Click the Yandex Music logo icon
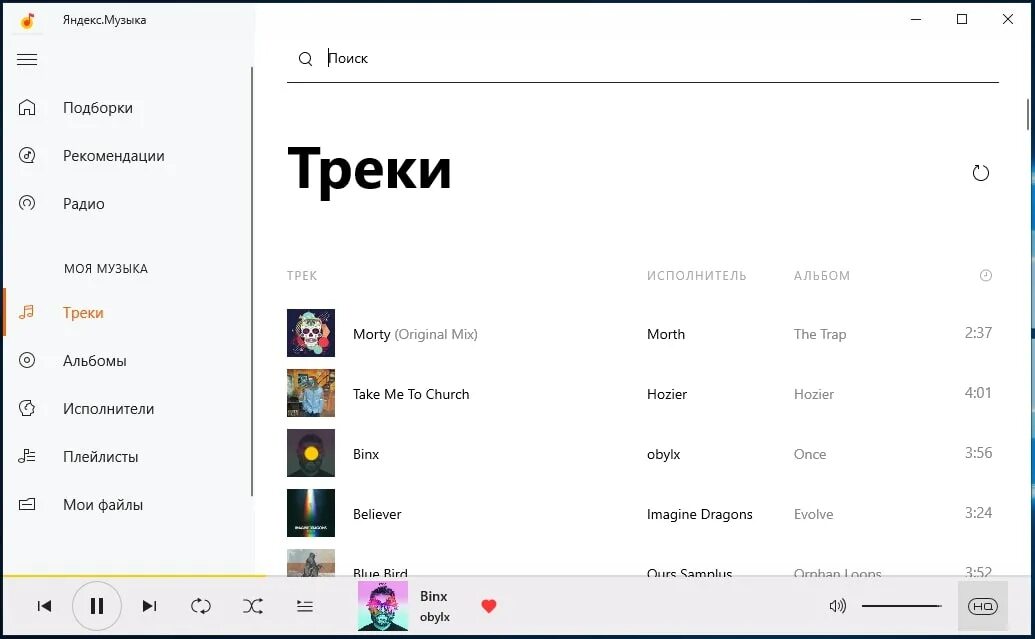 pyautogui.click(x=27, y=20)
